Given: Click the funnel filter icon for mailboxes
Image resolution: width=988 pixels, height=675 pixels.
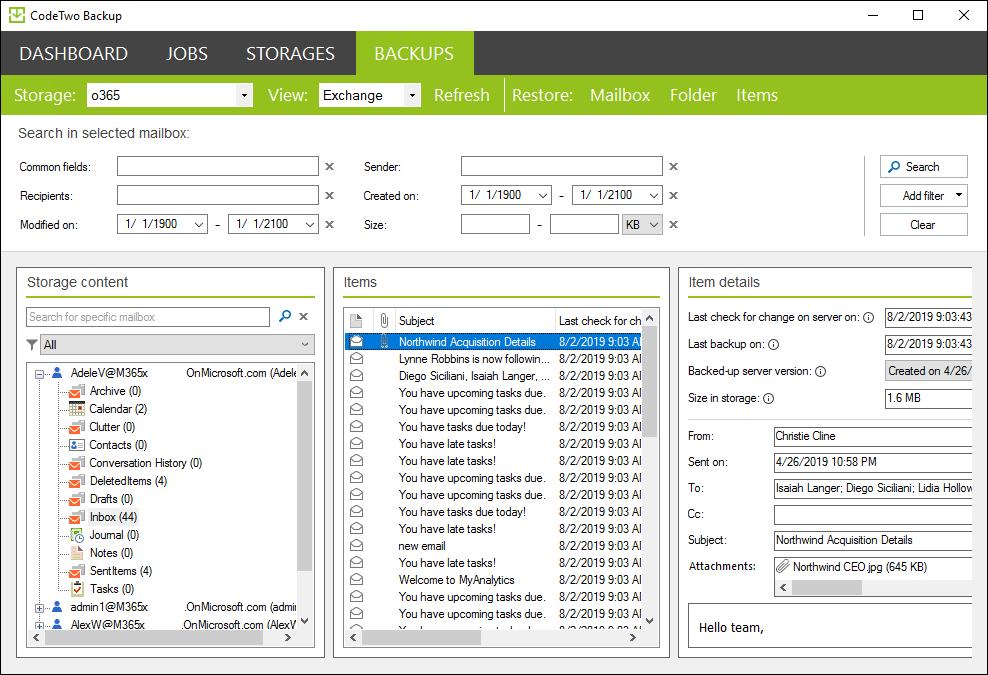Looking at the screenshot, I should point(32,345).
